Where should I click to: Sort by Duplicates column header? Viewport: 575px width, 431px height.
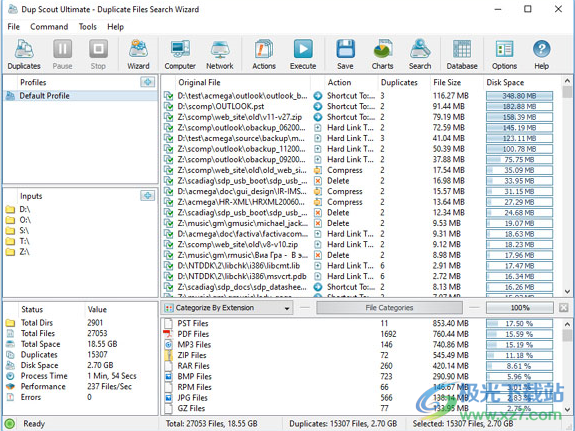pyautogui.click(x=399, y=83)
